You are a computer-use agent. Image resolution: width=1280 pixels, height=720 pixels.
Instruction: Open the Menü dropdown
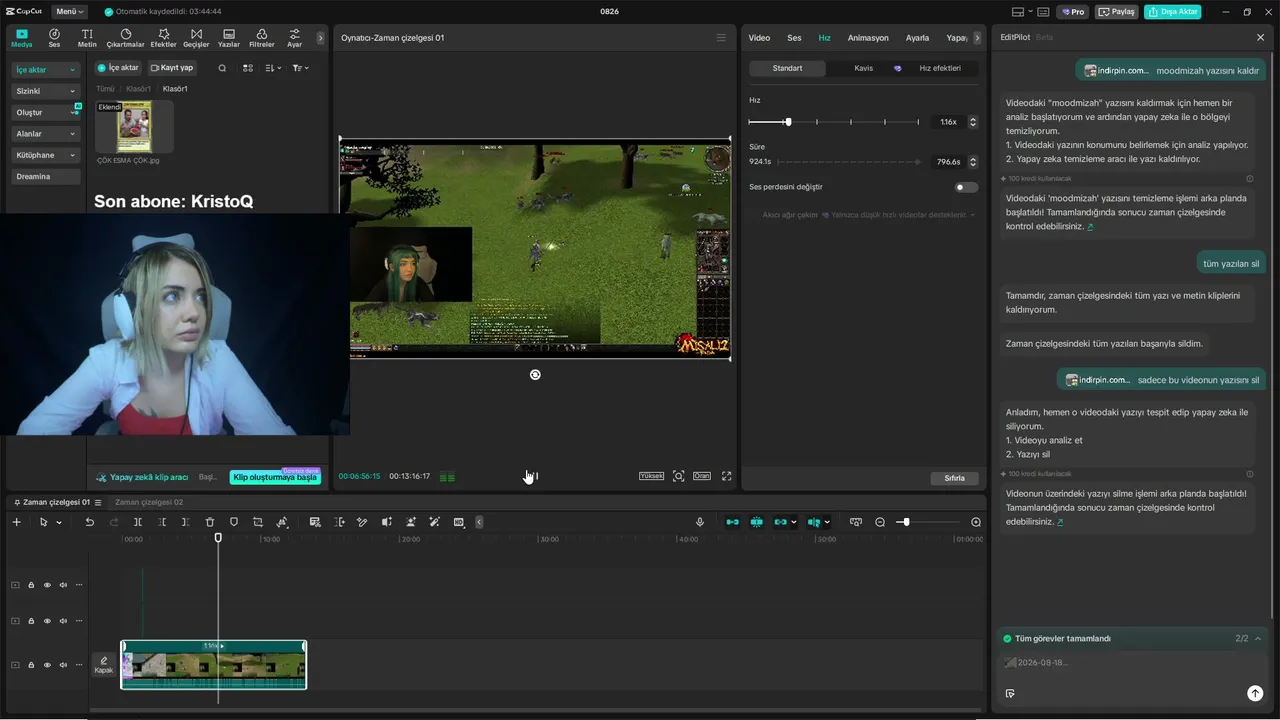coord(70,12)
